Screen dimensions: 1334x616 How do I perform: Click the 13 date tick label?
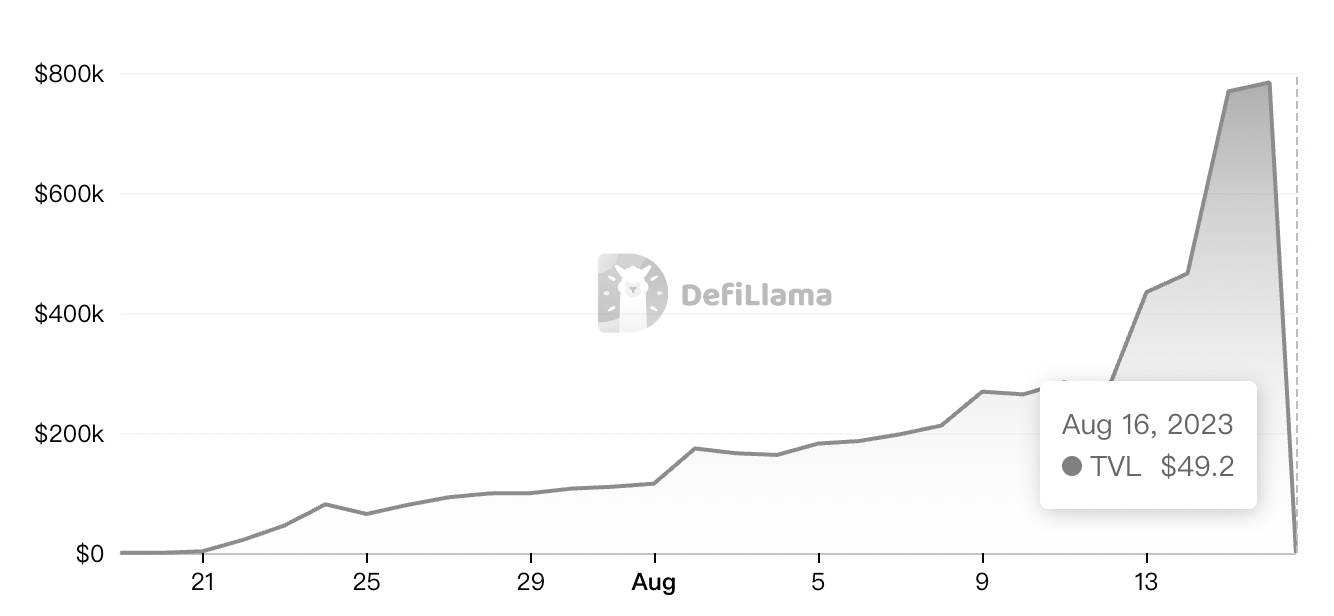pyautogui.click(x=1146, y=582)
